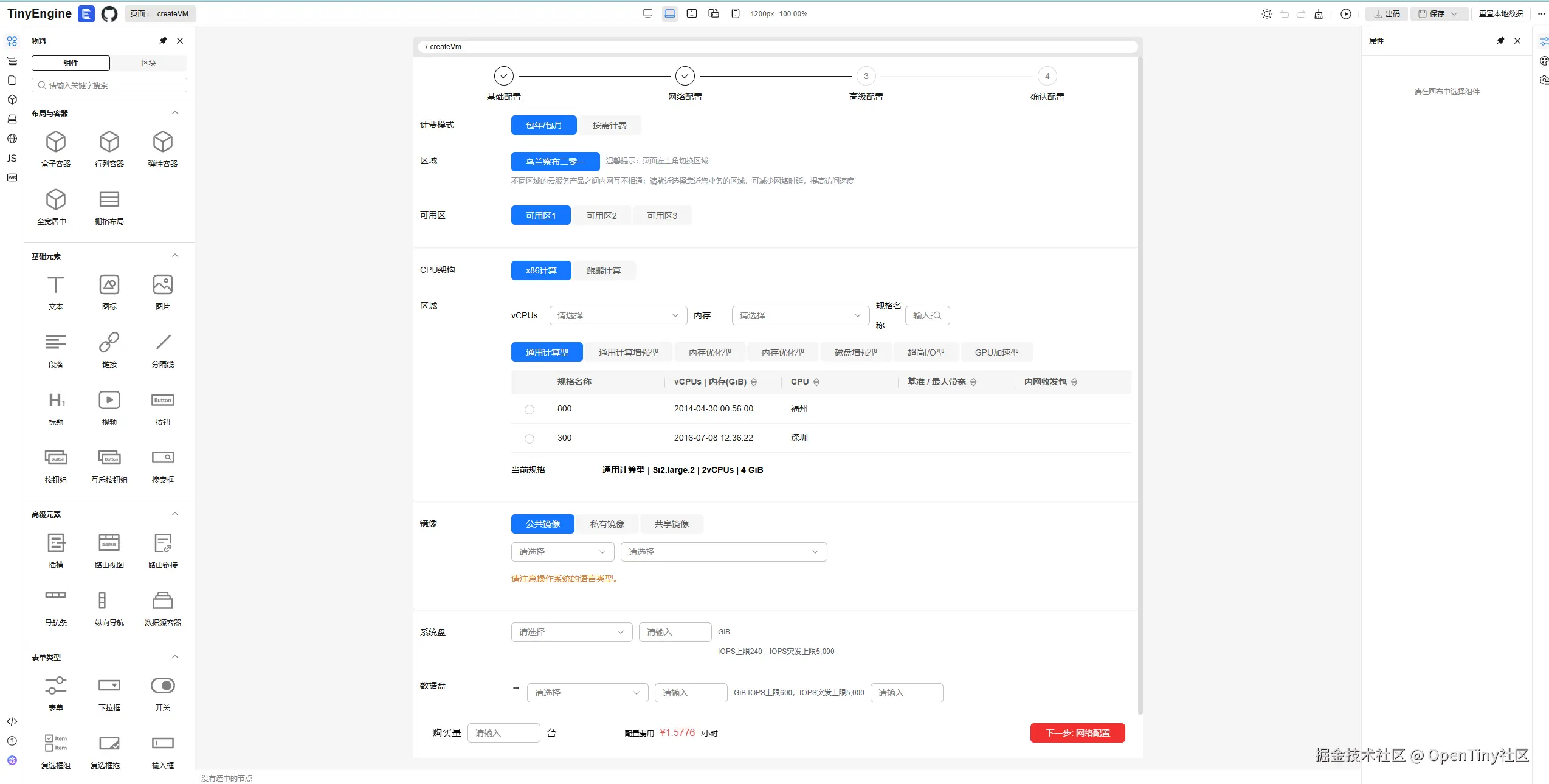1549x784 pixels.
Task: Focus the 购买量 quantity input field
Action: click(x=503, y=733)
